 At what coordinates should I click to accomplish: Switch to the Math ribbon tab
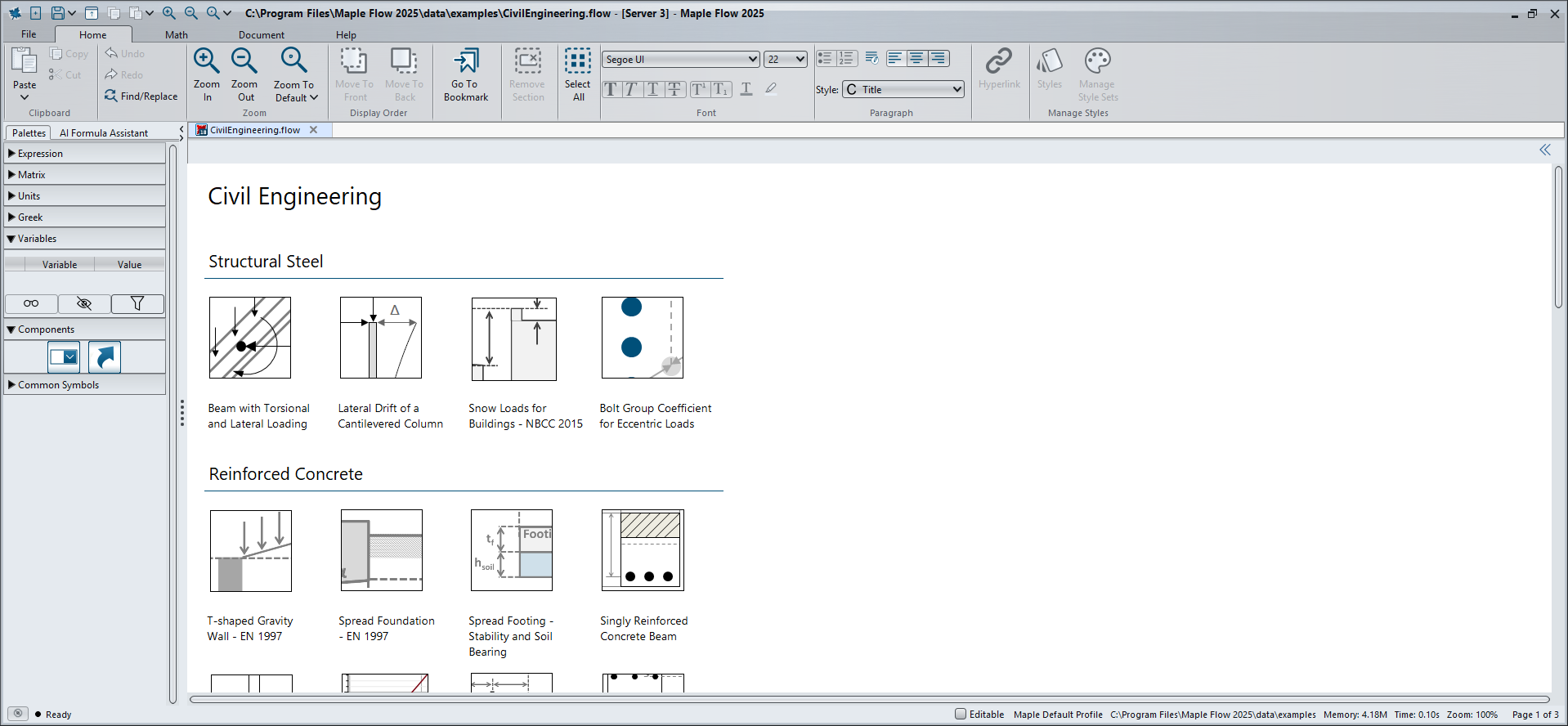(176, 35)
